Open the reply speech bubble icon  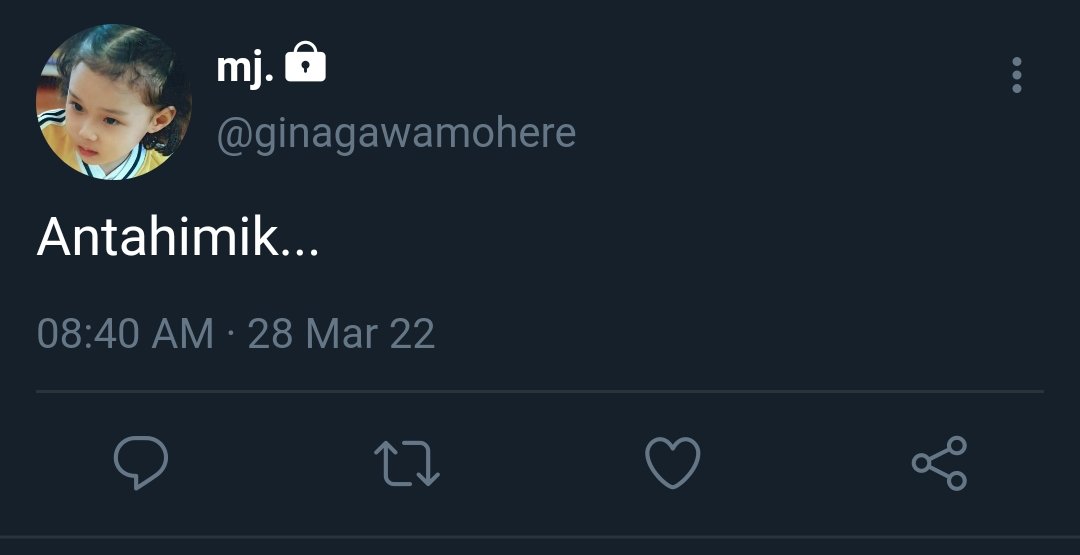point(141,463)
